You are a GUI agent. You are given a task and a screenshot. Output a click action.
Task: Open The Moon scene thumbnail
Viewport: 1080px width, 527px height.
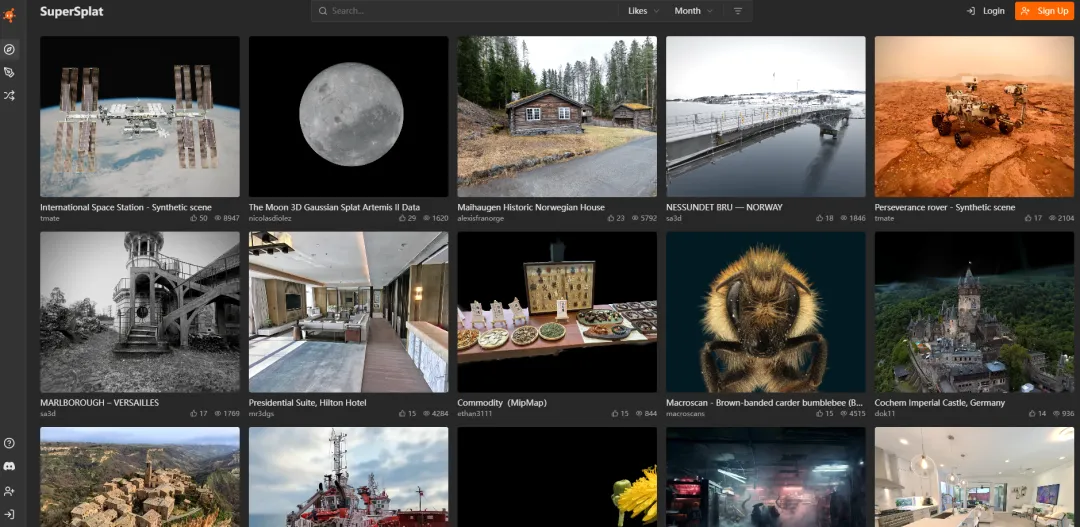click(x=349, y=116)
